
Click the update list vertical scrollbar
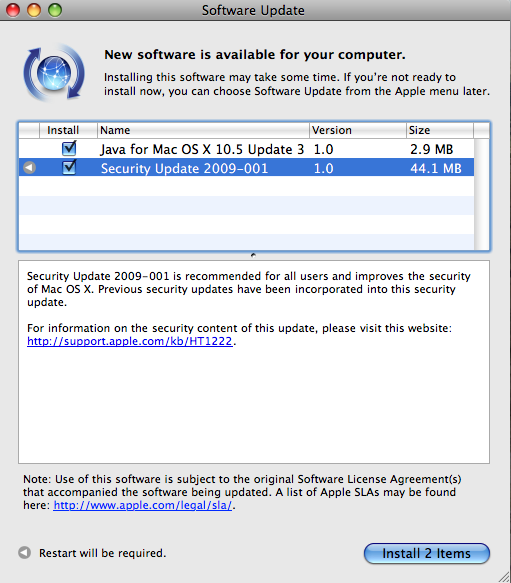482,194
